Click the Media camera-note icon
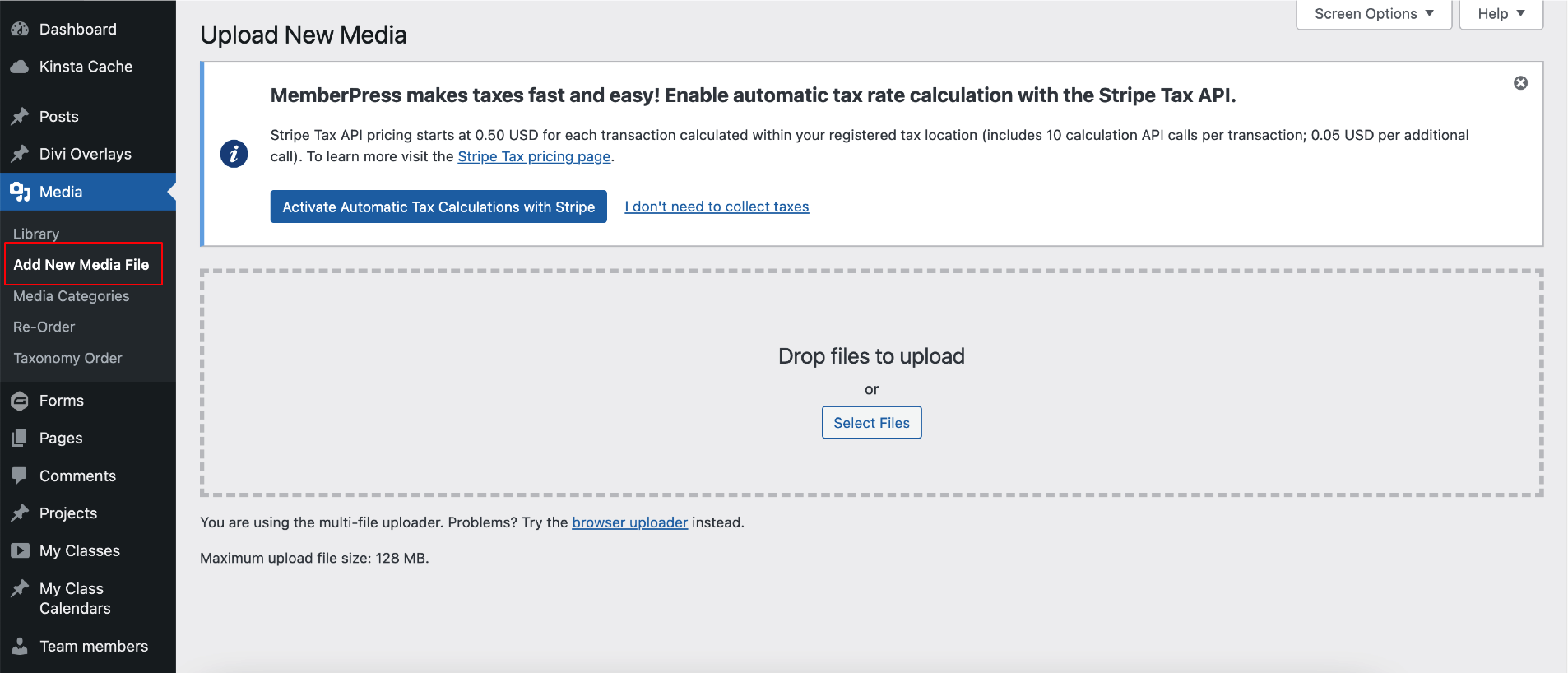Image resolution: width=1568 pixels, height=673 pixels. point(20,192)
